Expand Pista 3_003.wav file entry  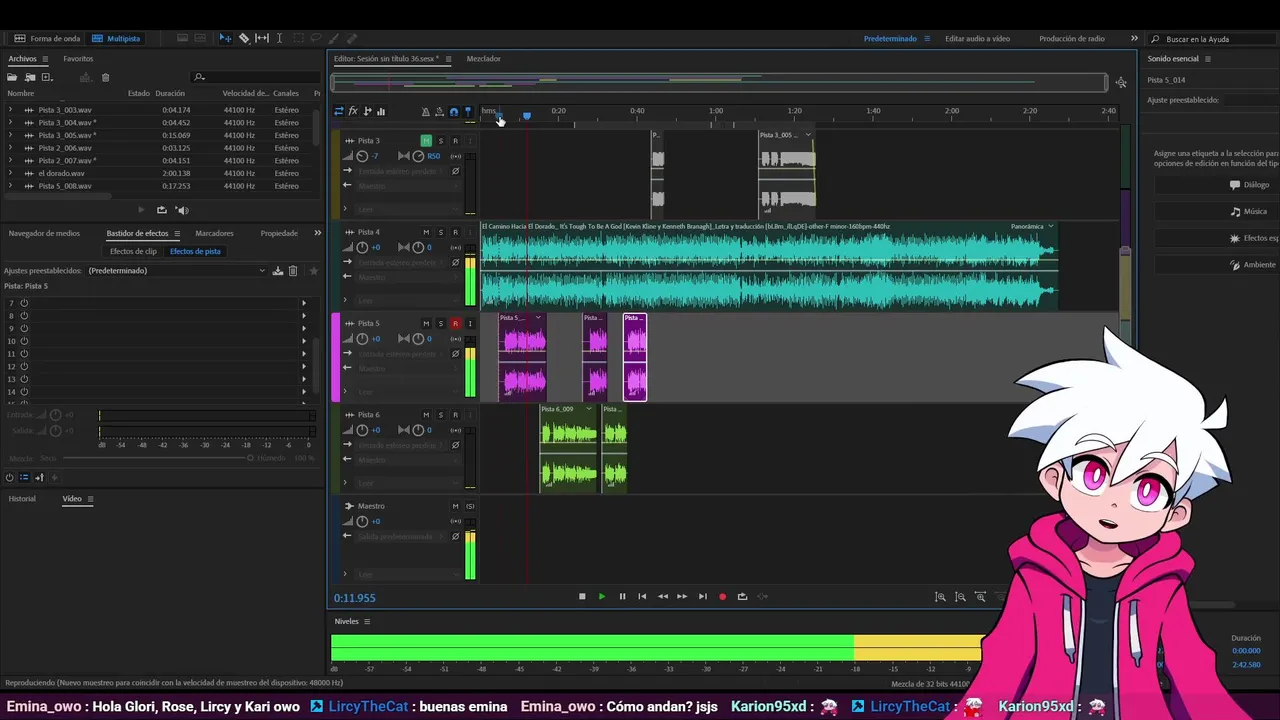[x=11, y=110]
